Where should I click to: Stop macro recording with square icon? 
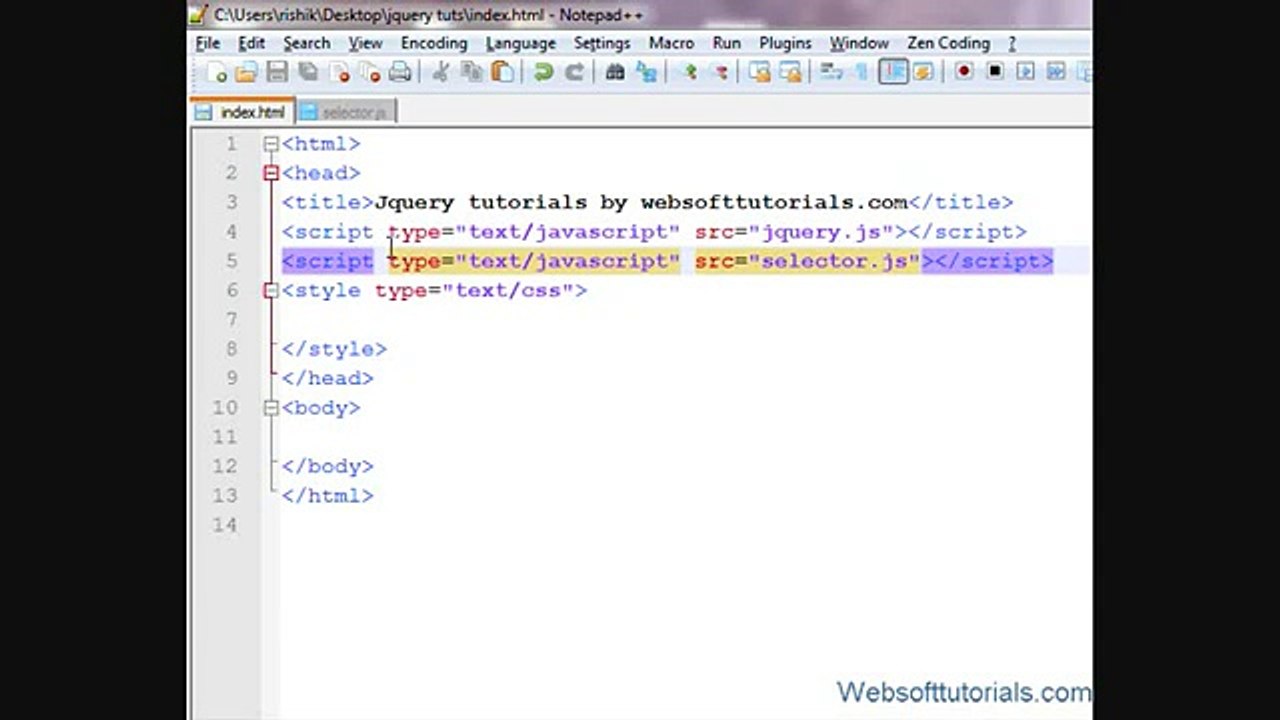pyautogui.click(x=995, y=72)
